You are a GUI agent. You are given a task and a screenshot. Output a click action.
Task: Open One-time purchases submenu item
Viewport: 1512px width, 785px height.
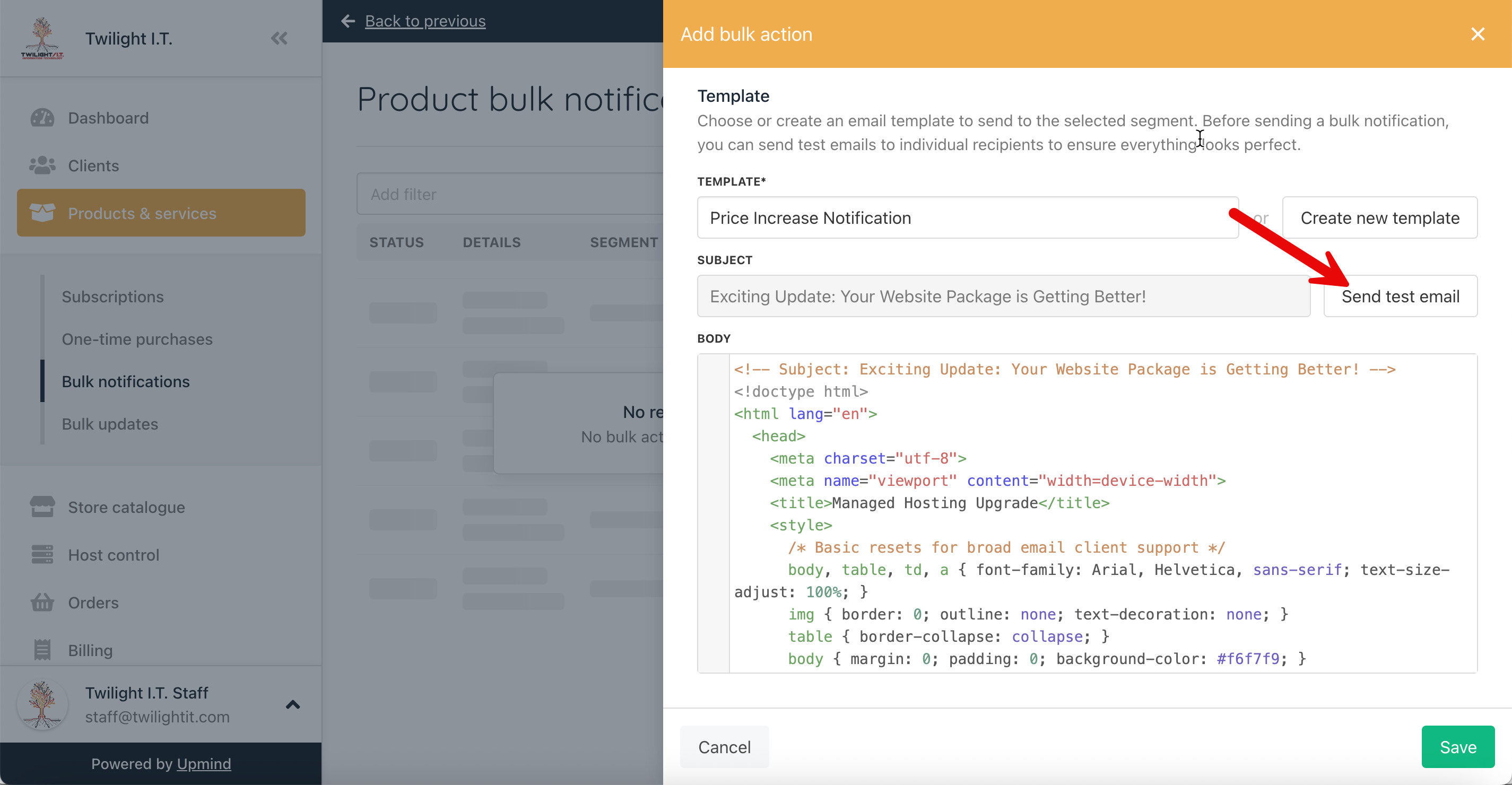click(x=137, y=339)
